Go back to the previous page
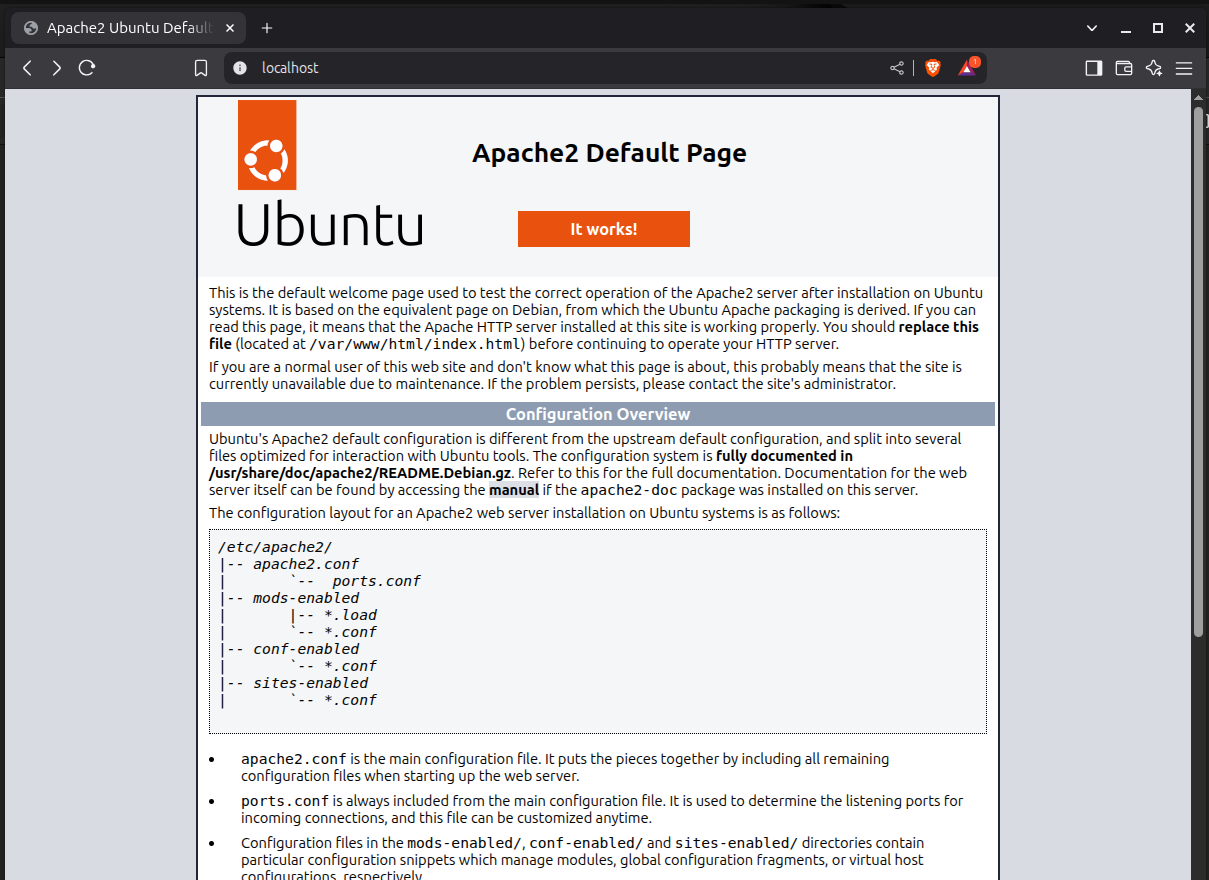 pyautogui.click(x=27, y=68)
